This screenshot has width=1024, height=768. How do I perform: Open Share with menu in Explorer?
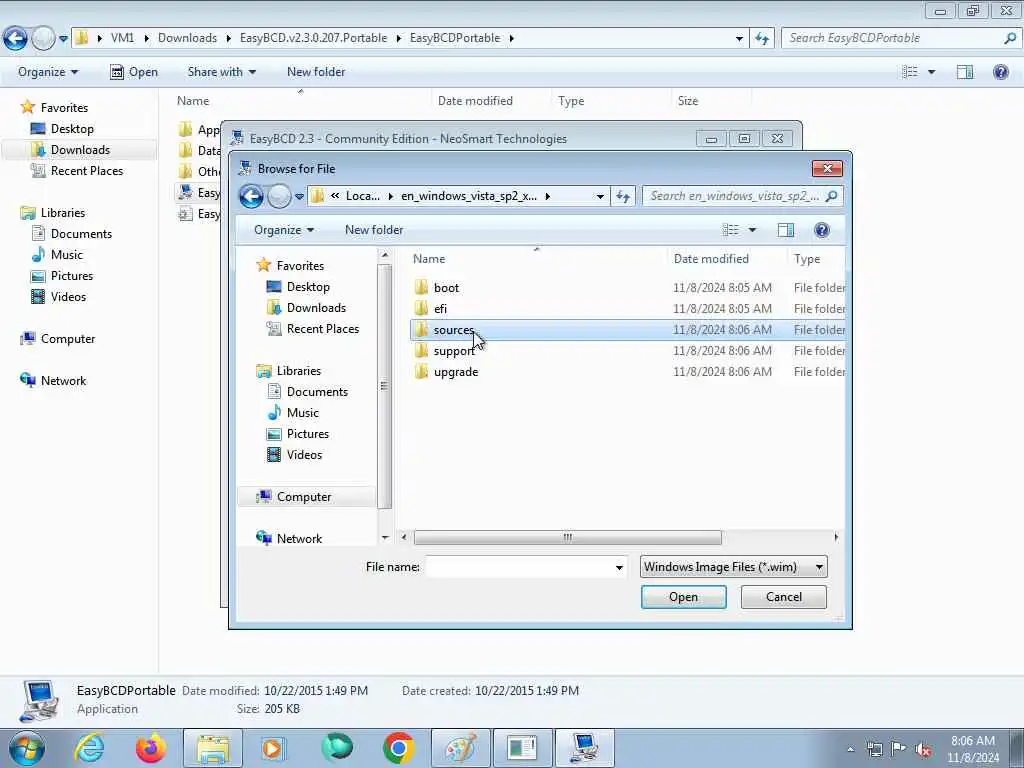(x=221, y=72)
